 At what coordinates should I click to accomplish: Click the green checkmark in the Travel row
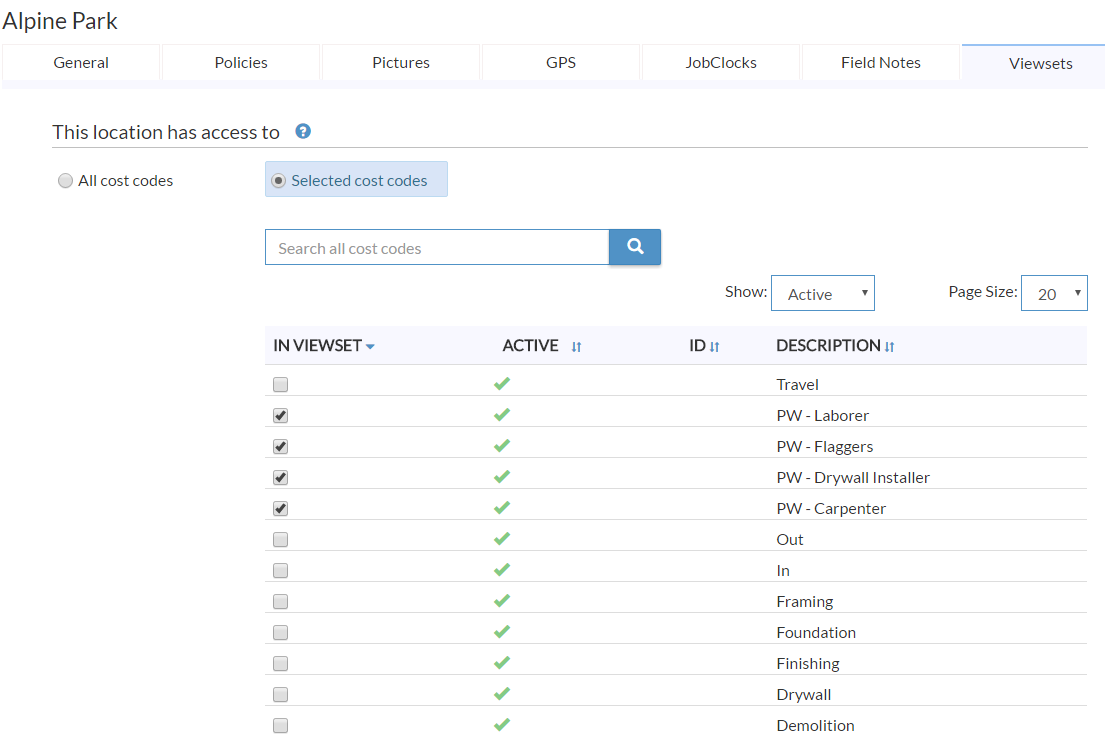502,384
